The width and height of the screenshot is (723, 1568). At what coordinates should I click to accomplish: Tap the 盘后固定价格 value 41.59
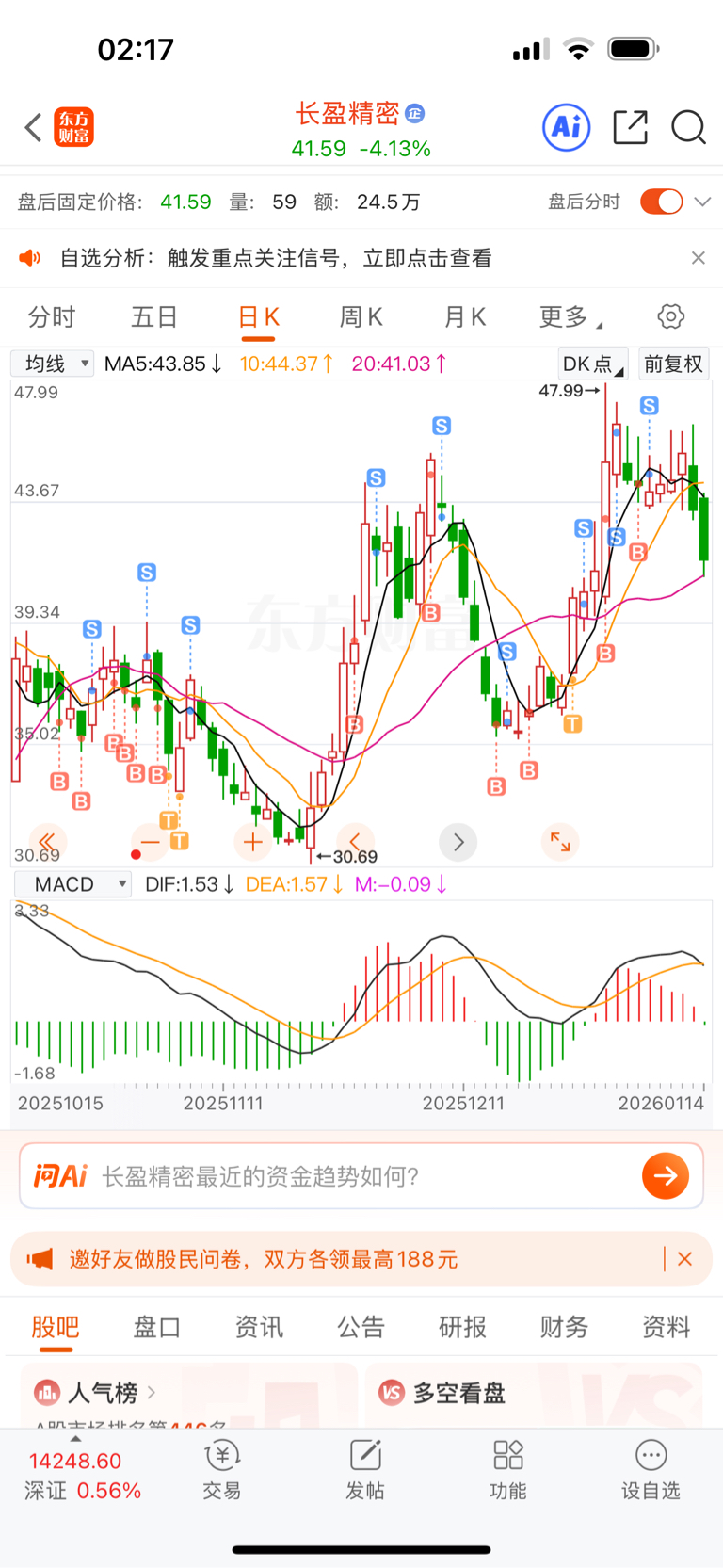[x=185, y=202]
